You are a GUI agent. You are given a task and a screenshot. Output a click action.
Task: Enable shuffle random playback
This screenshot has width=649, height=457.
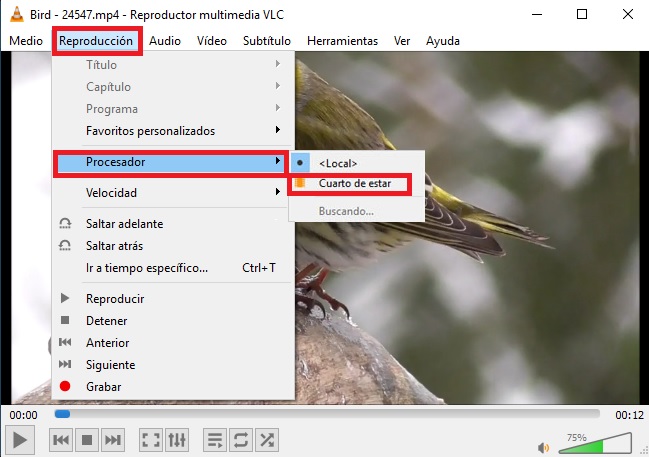[267, 440]
